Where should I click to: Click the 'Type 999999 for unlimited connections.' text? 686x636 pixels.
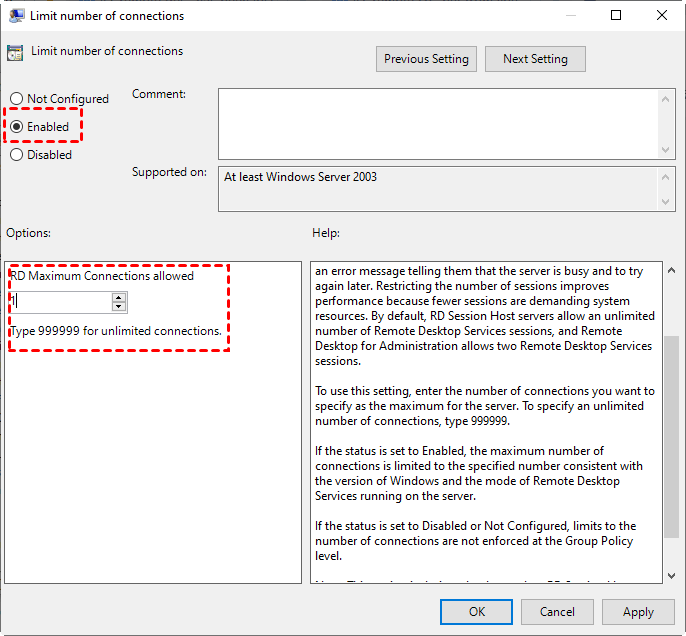(x=116, y=331)
